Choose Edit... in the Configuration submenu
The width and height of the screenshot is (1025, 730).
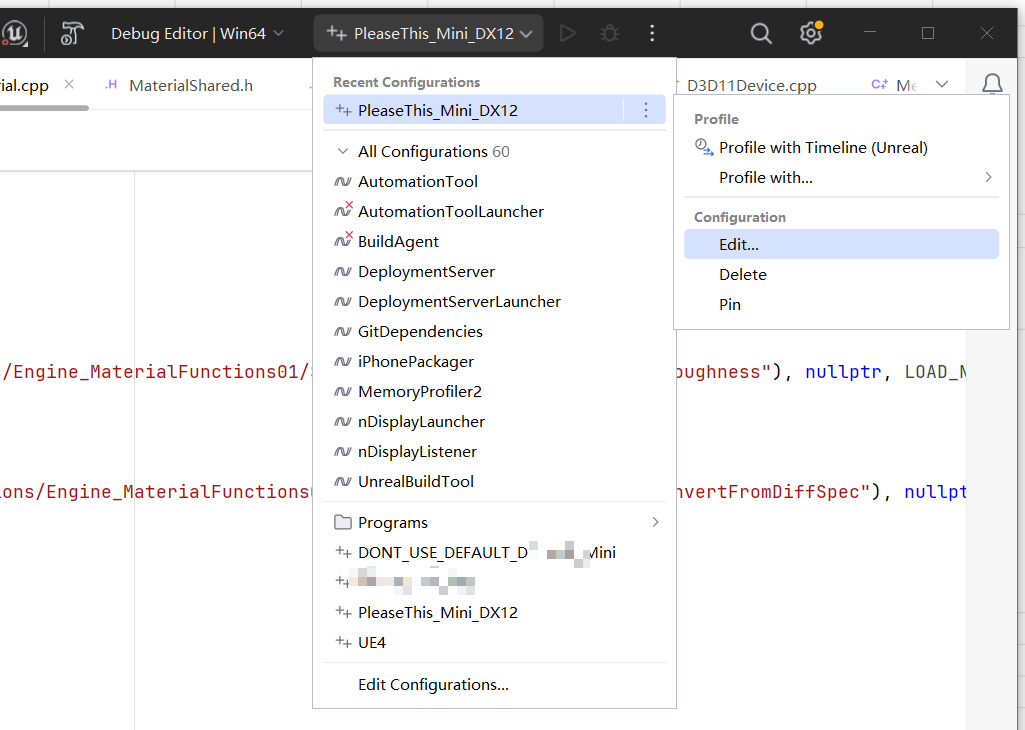click(841, 244)
